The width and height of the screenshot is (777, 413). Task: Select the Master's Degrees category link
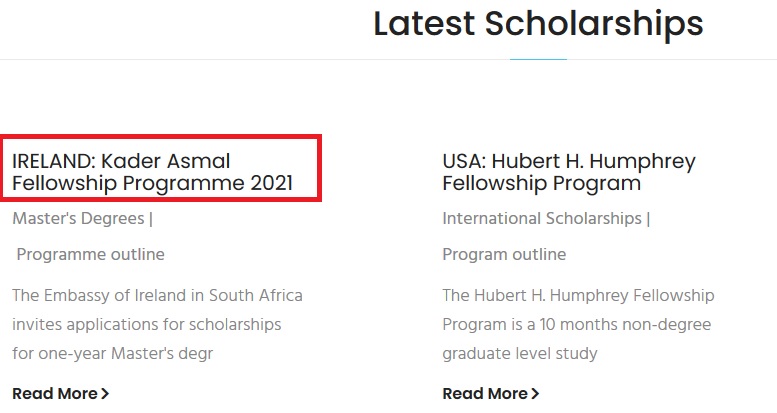coord(79,218)
